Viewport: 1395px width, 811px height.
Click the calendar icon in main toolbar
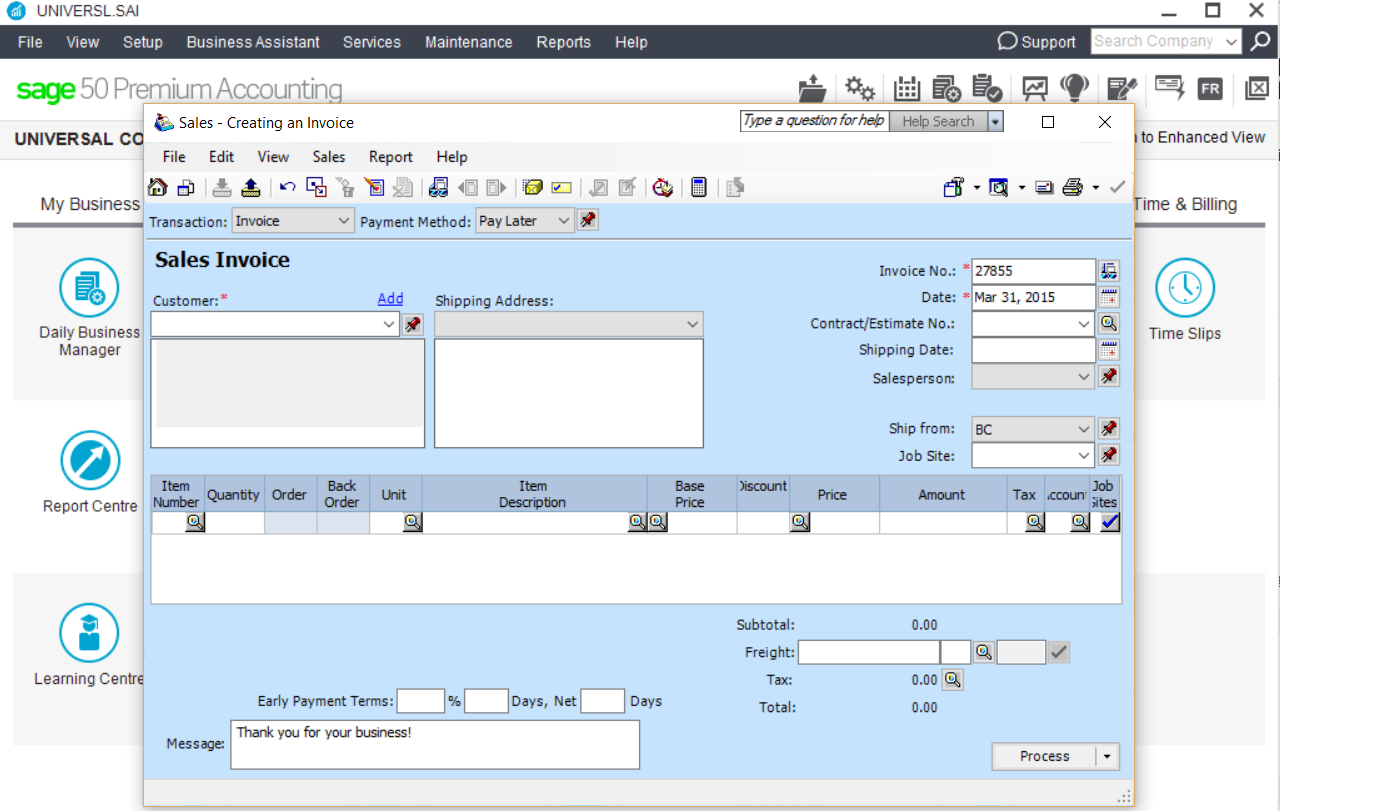[x=906, y=88]
